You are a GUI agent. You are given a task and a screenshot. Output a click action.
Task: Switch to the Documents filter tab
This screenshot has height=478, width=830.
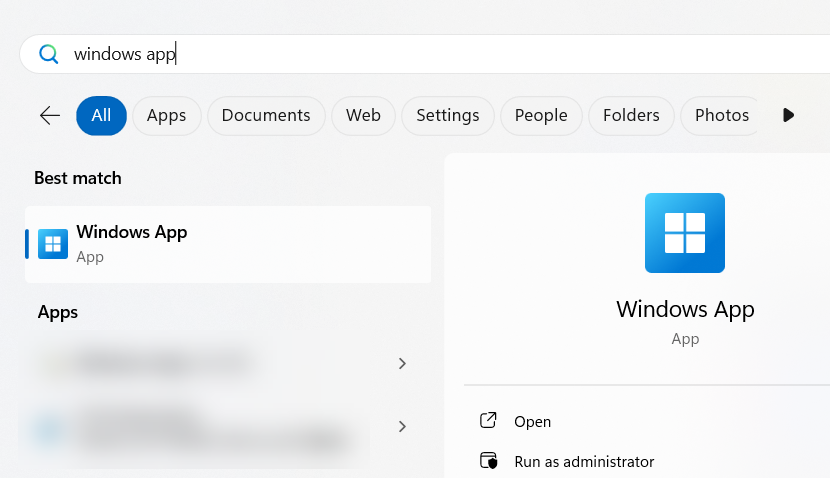point(266,115)
